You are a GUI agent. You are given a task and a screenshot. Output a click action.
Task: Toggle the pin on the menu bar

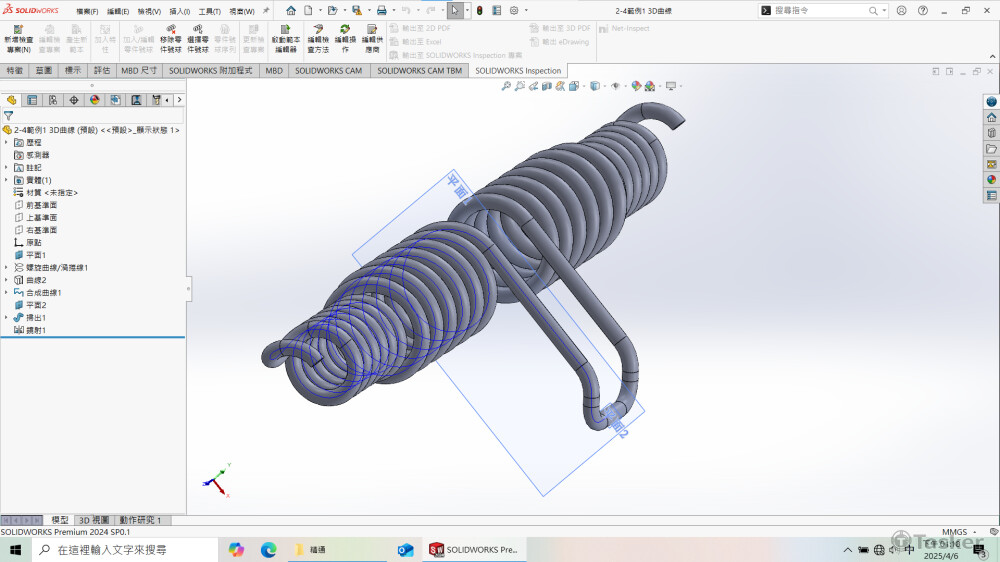(266, 10)
